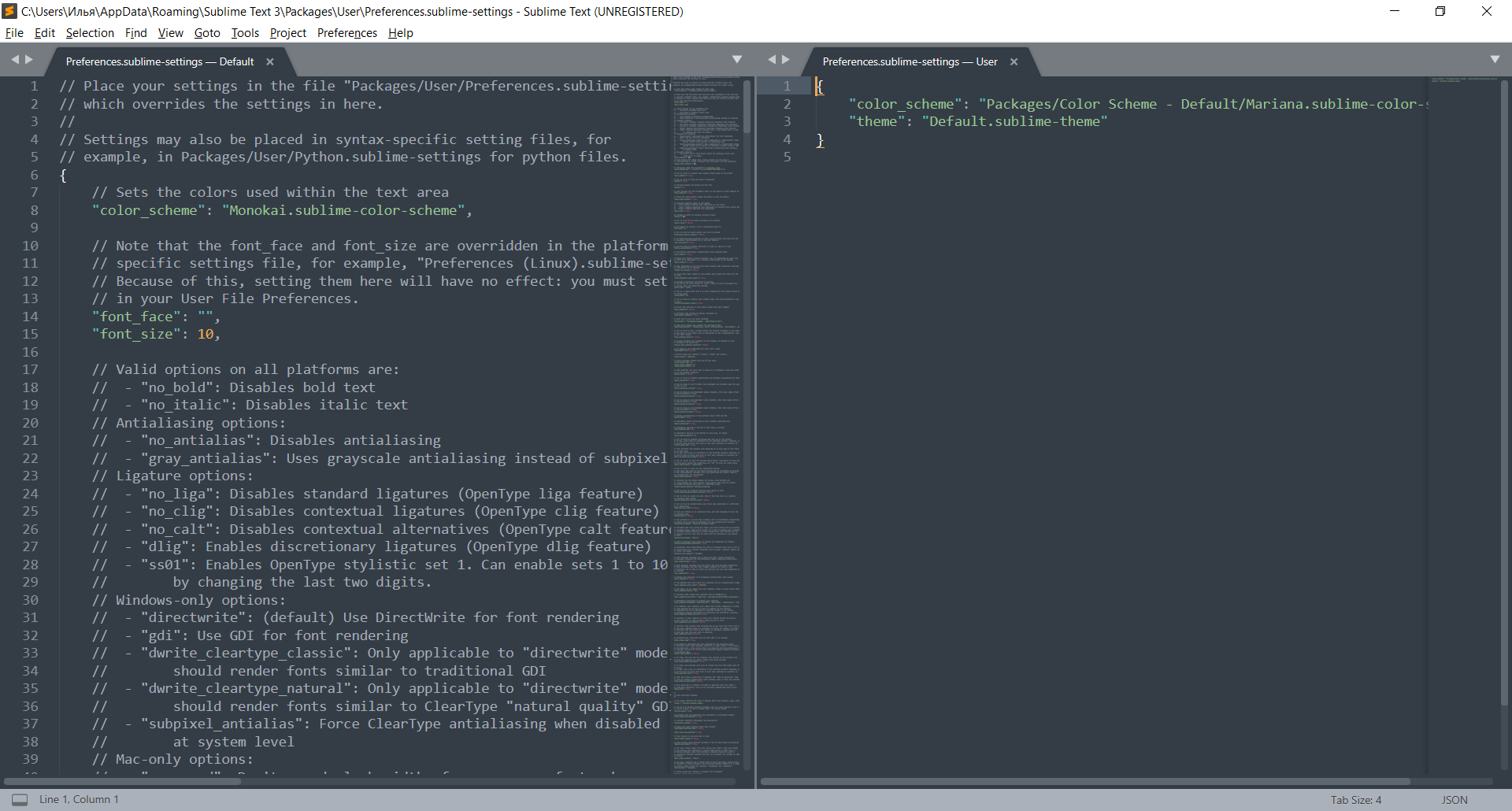
Task: Click the Line 1, Column 1 status indicator
Action: tap(80, 799)
